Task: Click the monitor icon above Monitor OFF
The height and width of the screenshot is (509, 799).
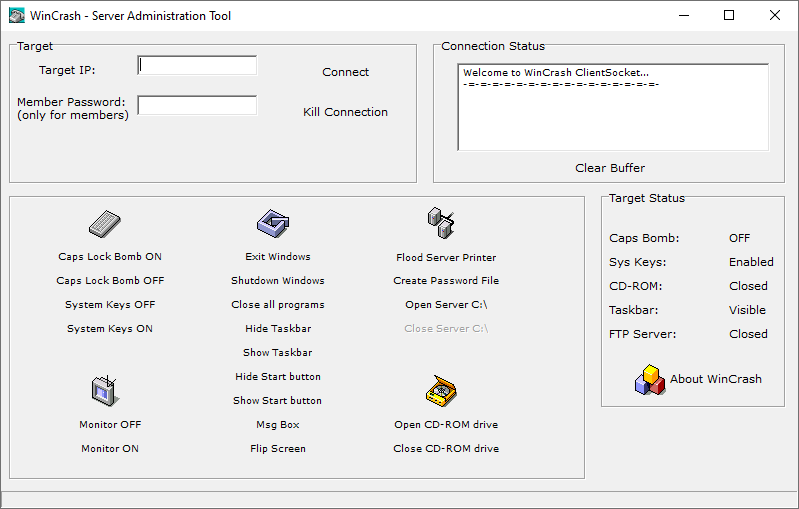Action: (x=106, y=390)
